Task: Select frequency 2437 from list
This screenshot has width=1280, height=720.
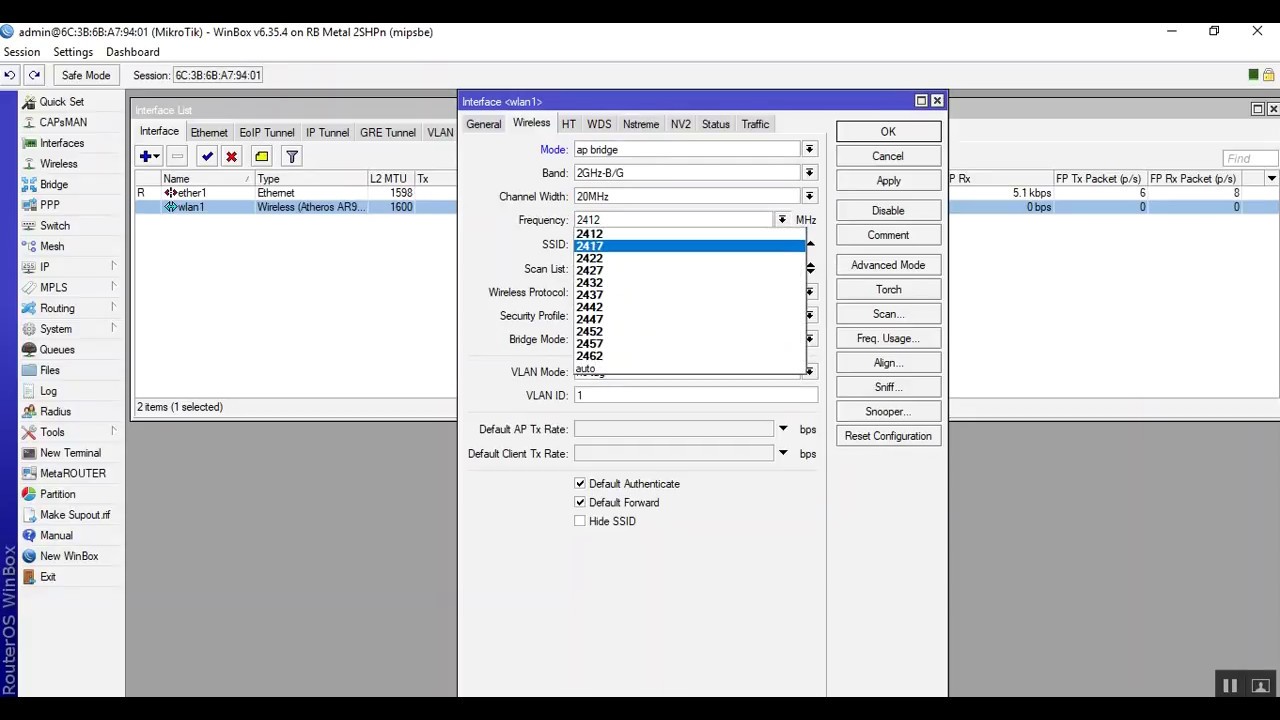Action: pos(689,295)
